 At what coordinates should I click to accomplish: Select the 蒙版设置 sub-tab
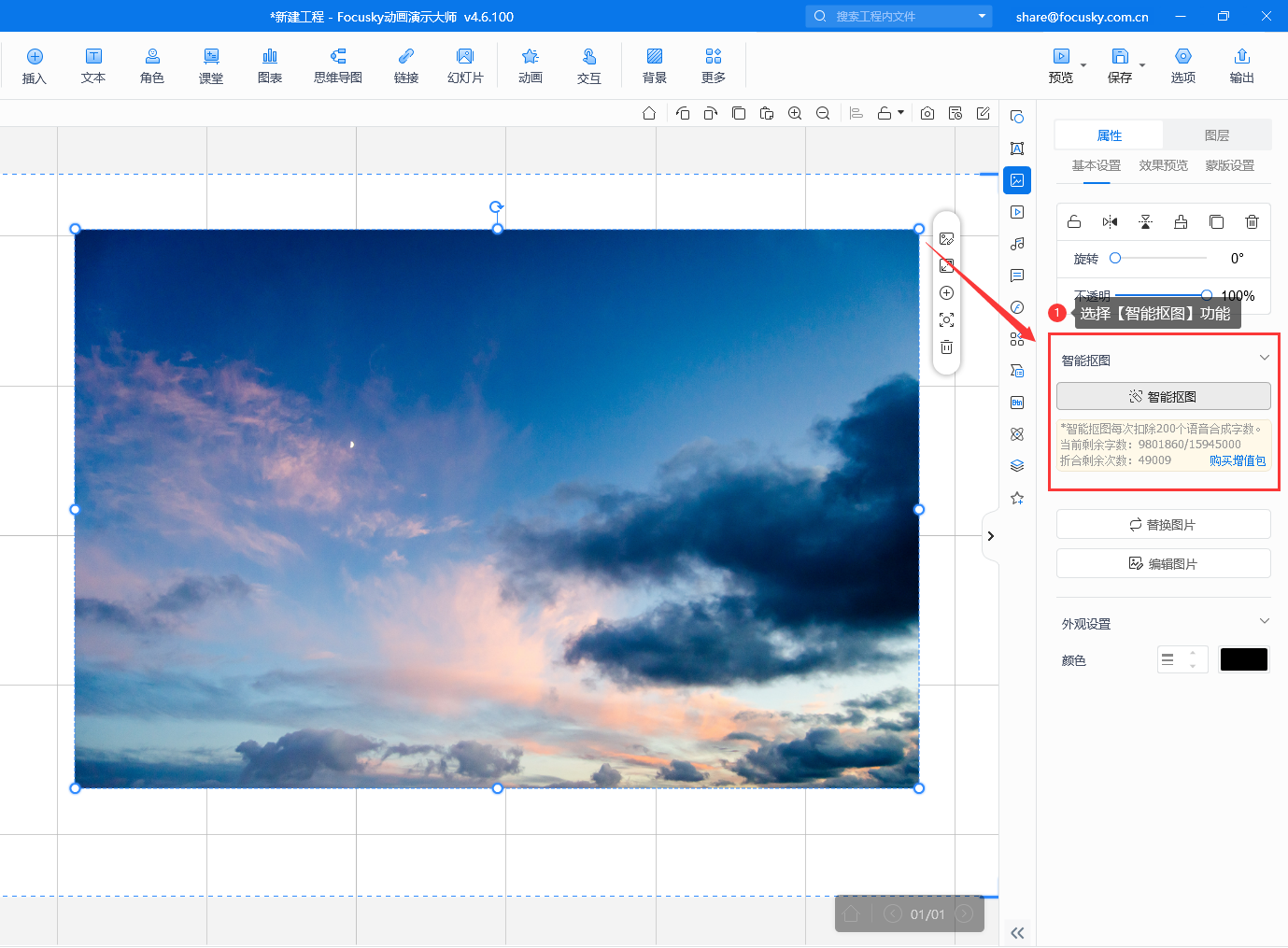click(1229, 165)
